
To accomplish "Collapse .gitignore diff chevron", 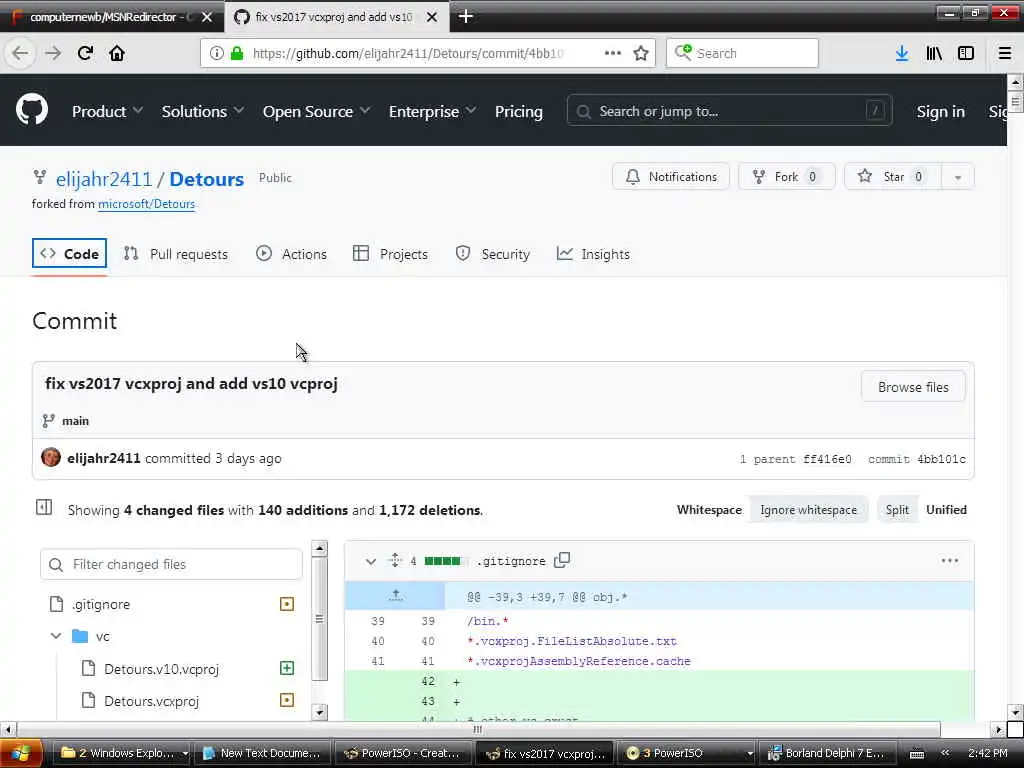I will [x=370, y=561].
